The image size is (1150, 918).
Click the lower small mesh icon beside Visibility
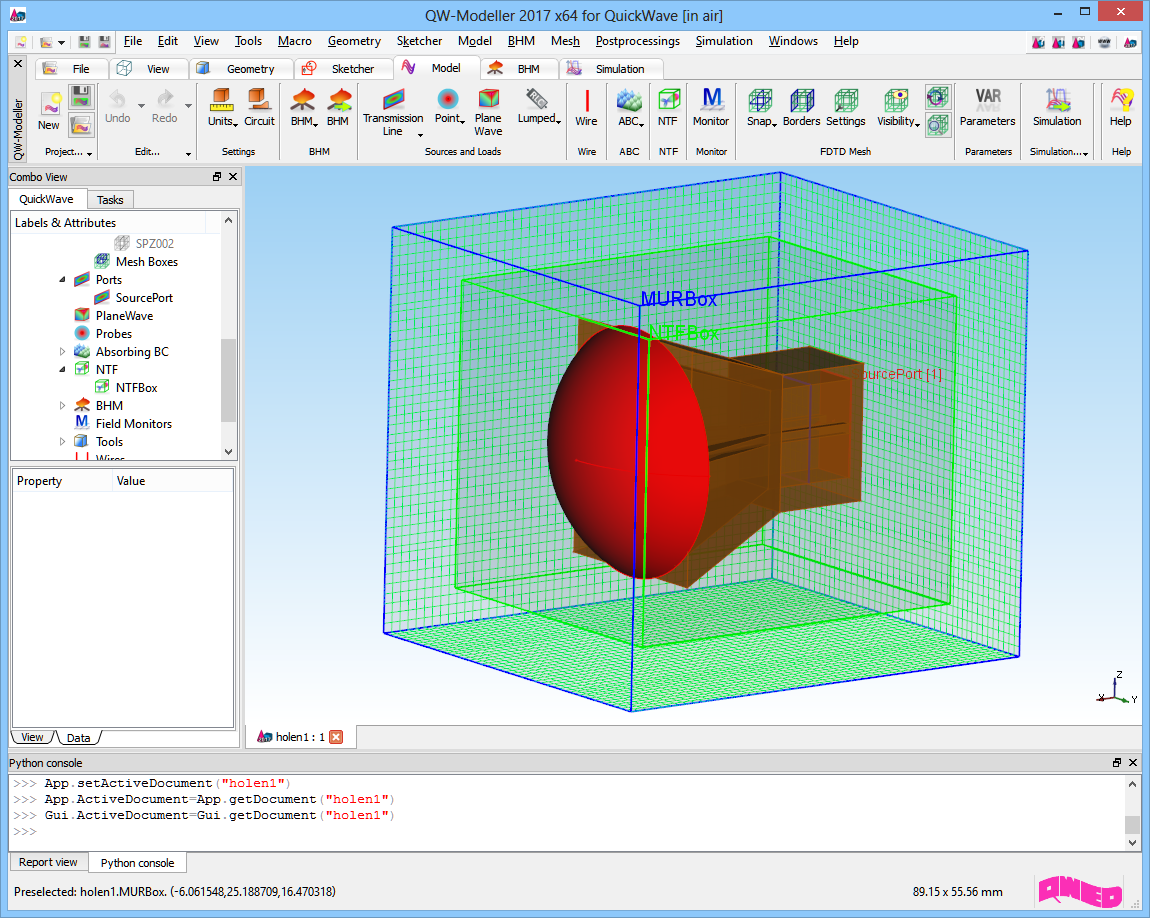pyautogui.click(x=937, y=125)
